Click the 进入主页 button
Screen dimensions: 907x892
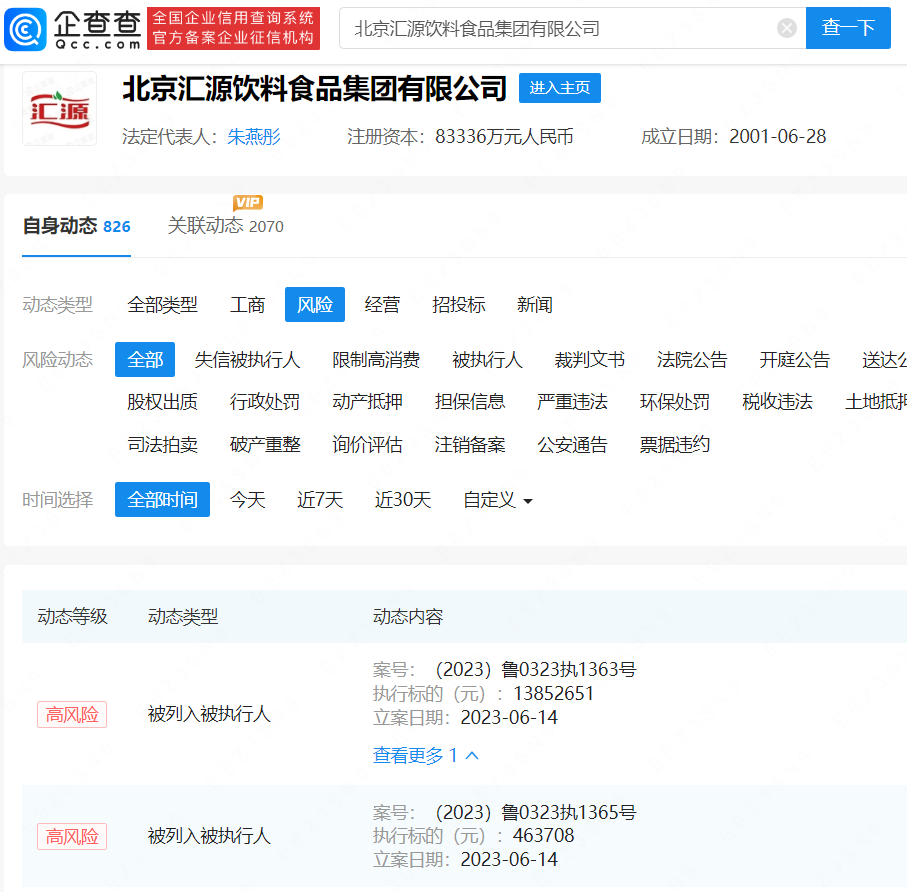click(559, 88)
